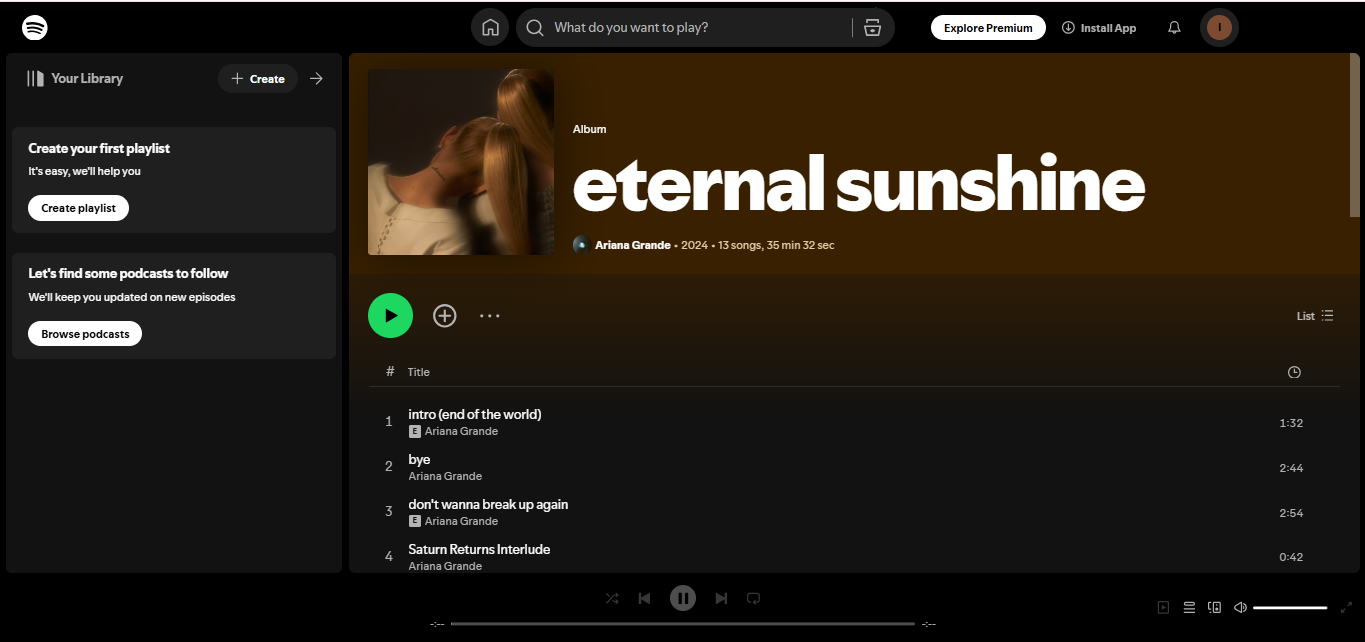This screenshot has width=1365, height=642.
Task: Sort tracks by duration clock column
Action: point(1293,371)
